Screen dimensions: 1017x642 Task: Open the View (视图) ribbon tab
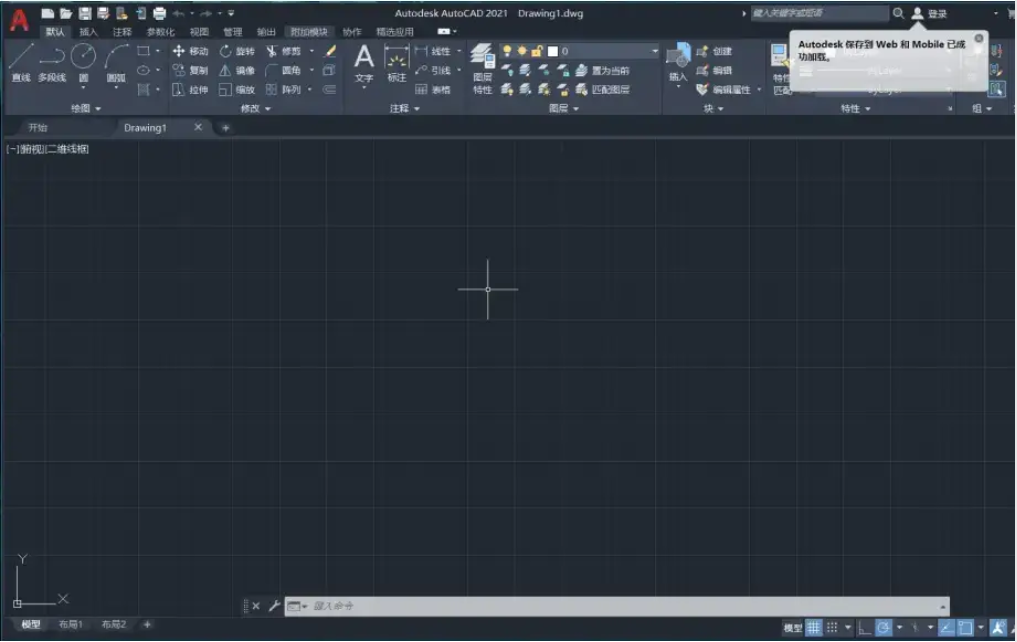[x=199, y=32]
